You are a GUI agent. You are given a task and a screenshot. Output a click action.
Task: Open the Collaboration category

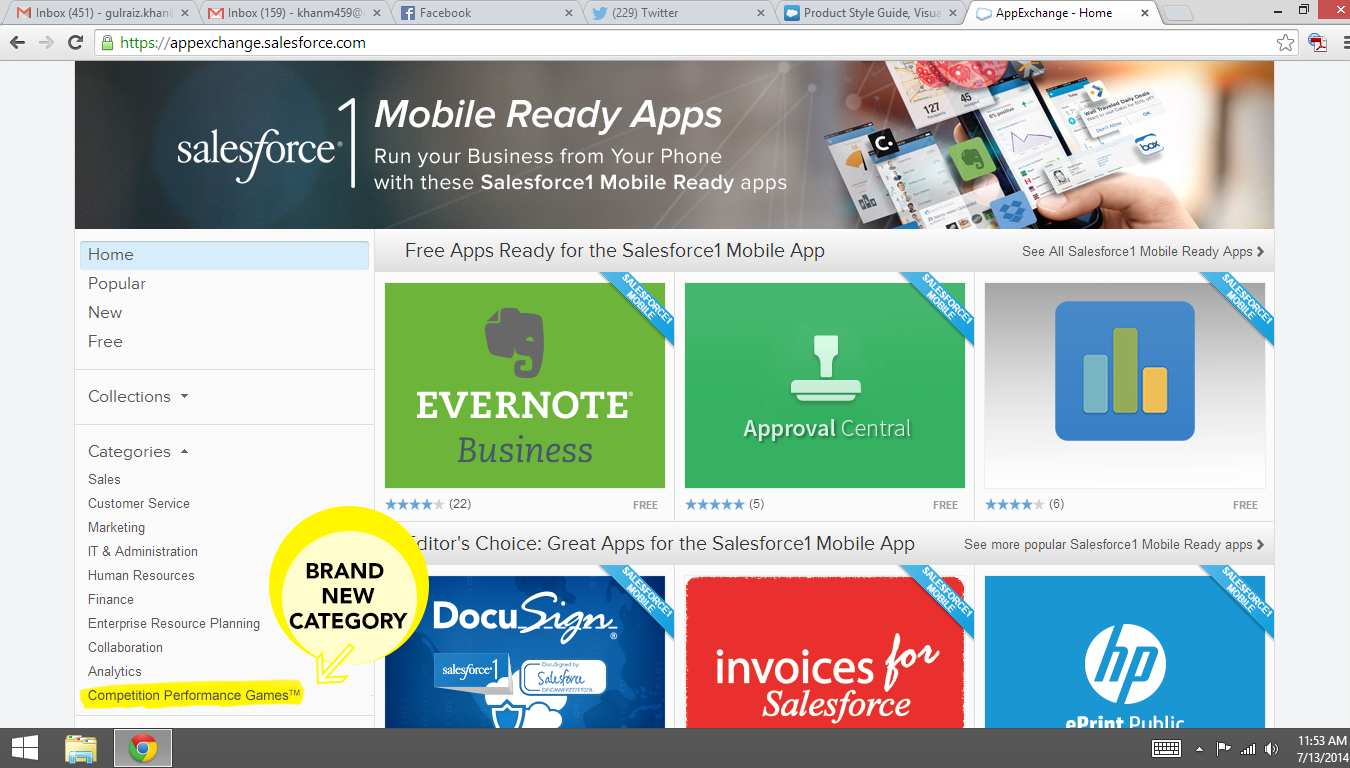[125, 648]
